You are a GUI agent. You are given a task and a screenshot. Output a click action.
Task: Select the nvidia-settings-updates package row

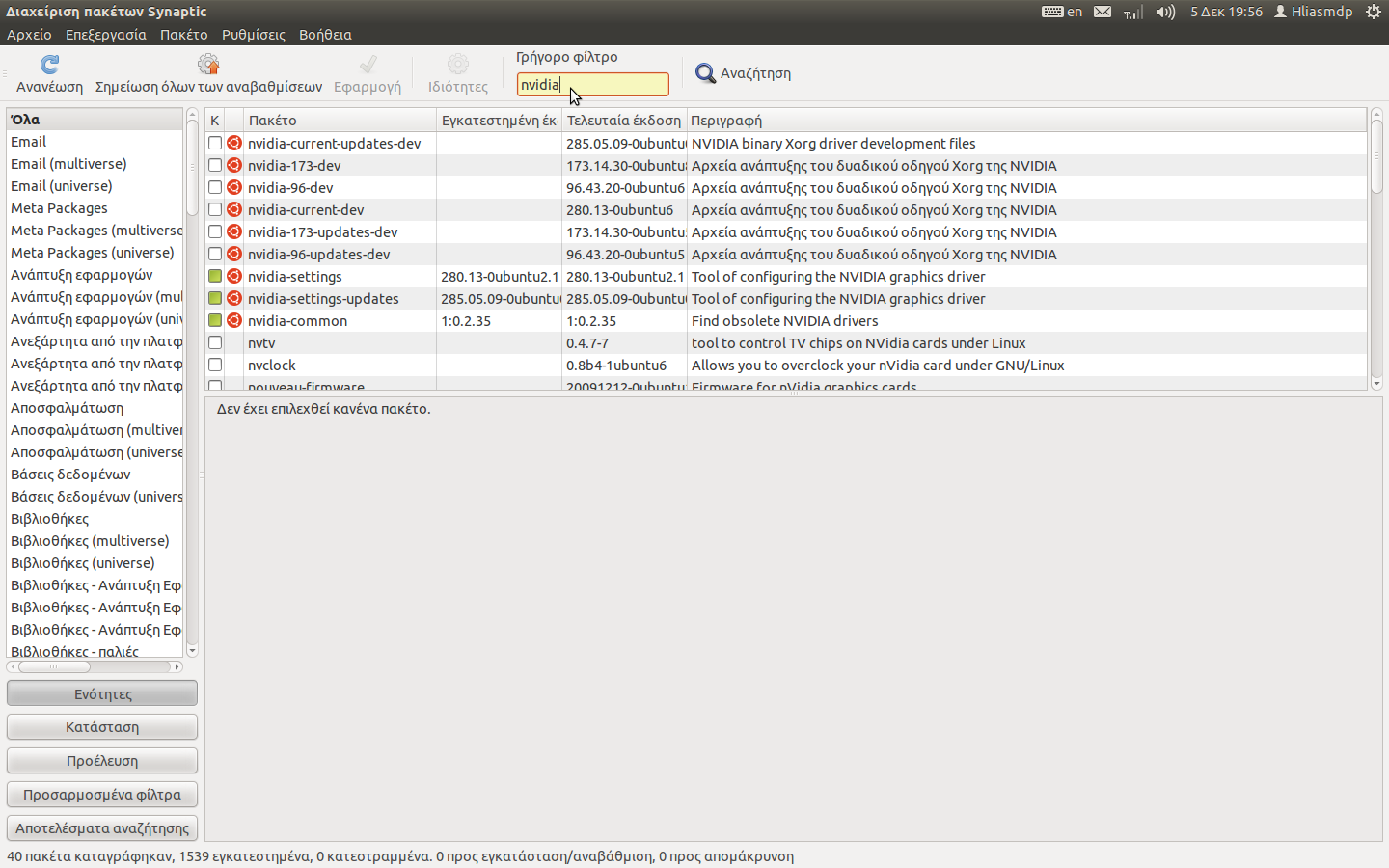point(786,299)
